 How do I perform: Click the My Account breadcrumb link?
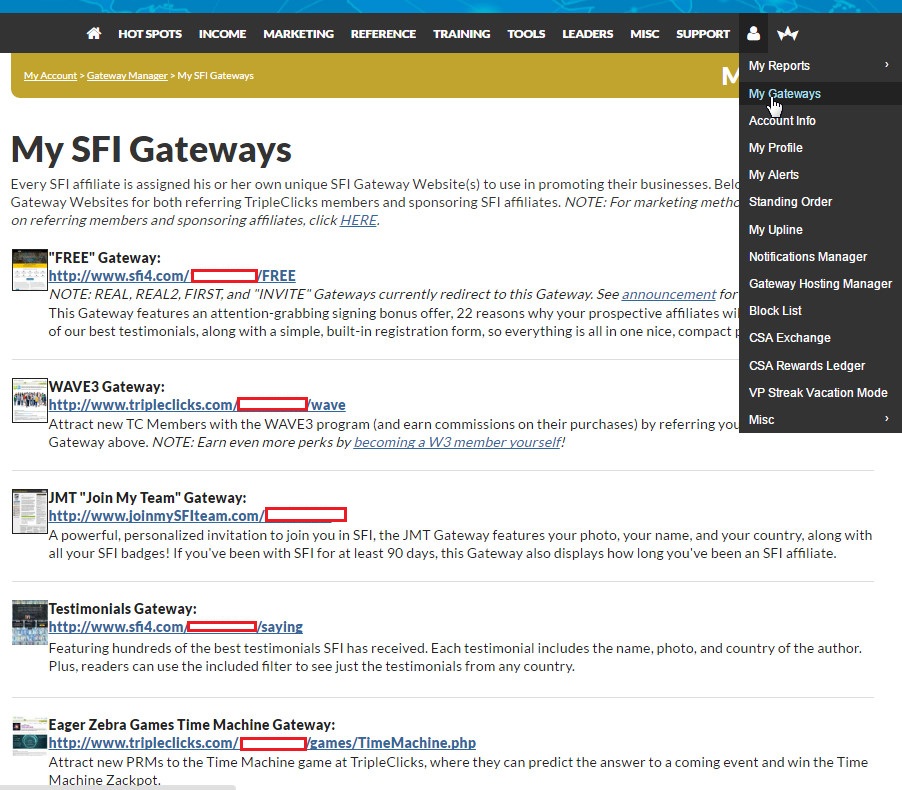pos(50,75)
